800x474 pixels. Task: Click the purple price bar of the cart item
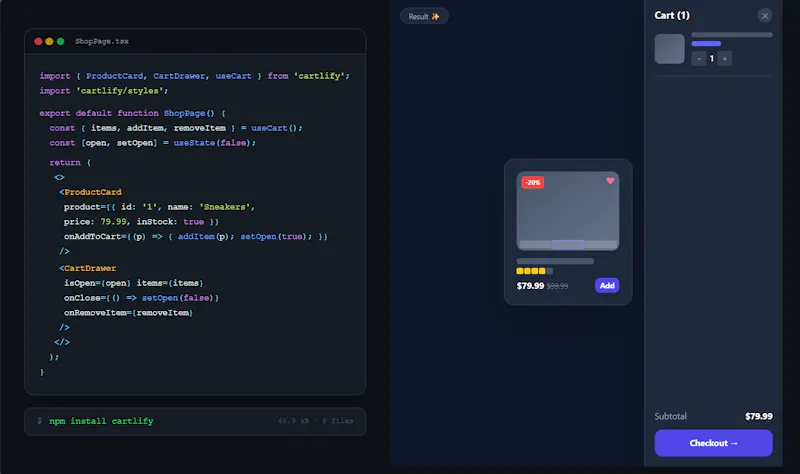pos(706,44)
